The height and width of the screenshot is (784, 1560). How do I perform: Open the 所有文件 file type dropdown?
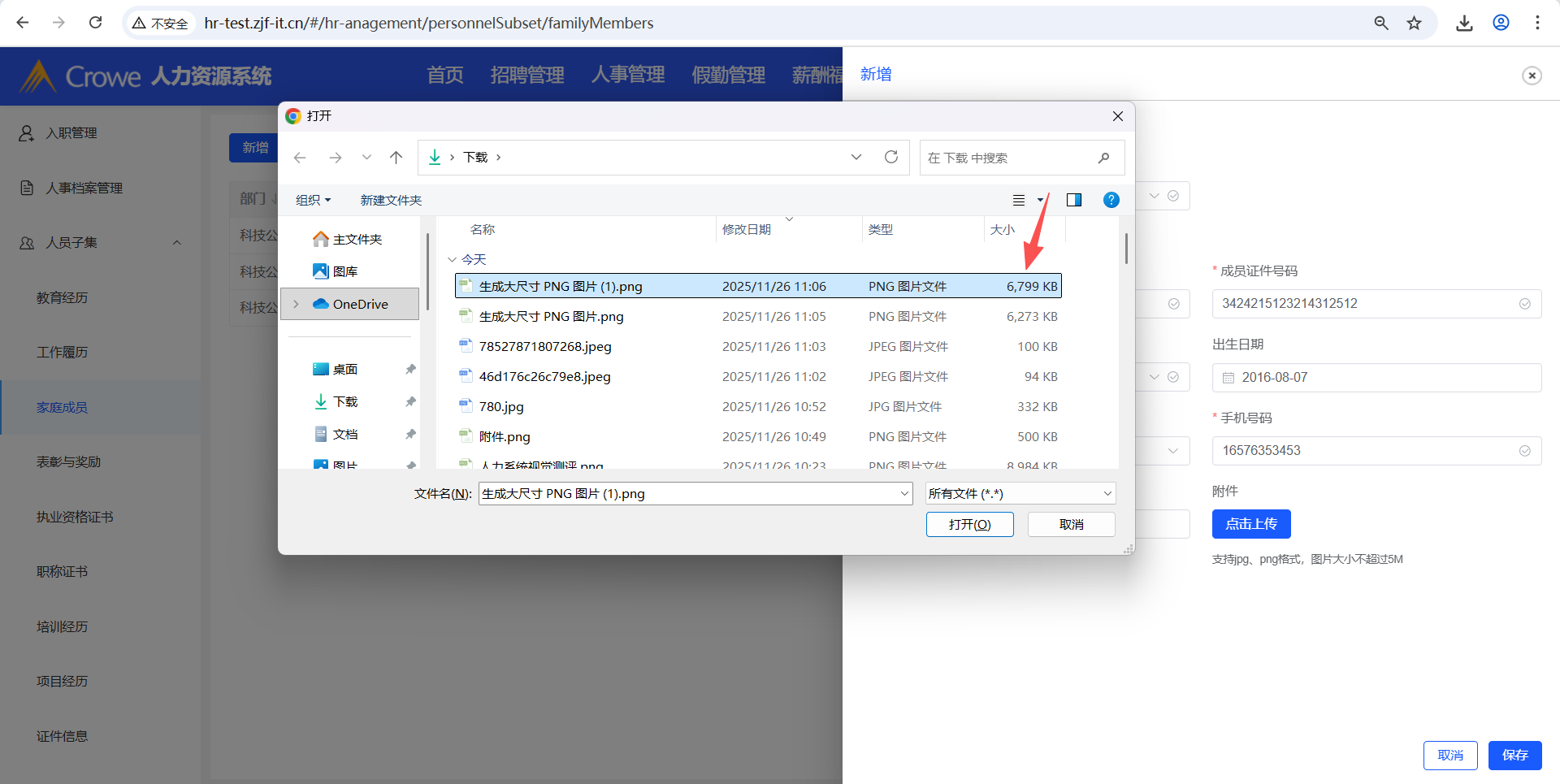pos(1020,493)
